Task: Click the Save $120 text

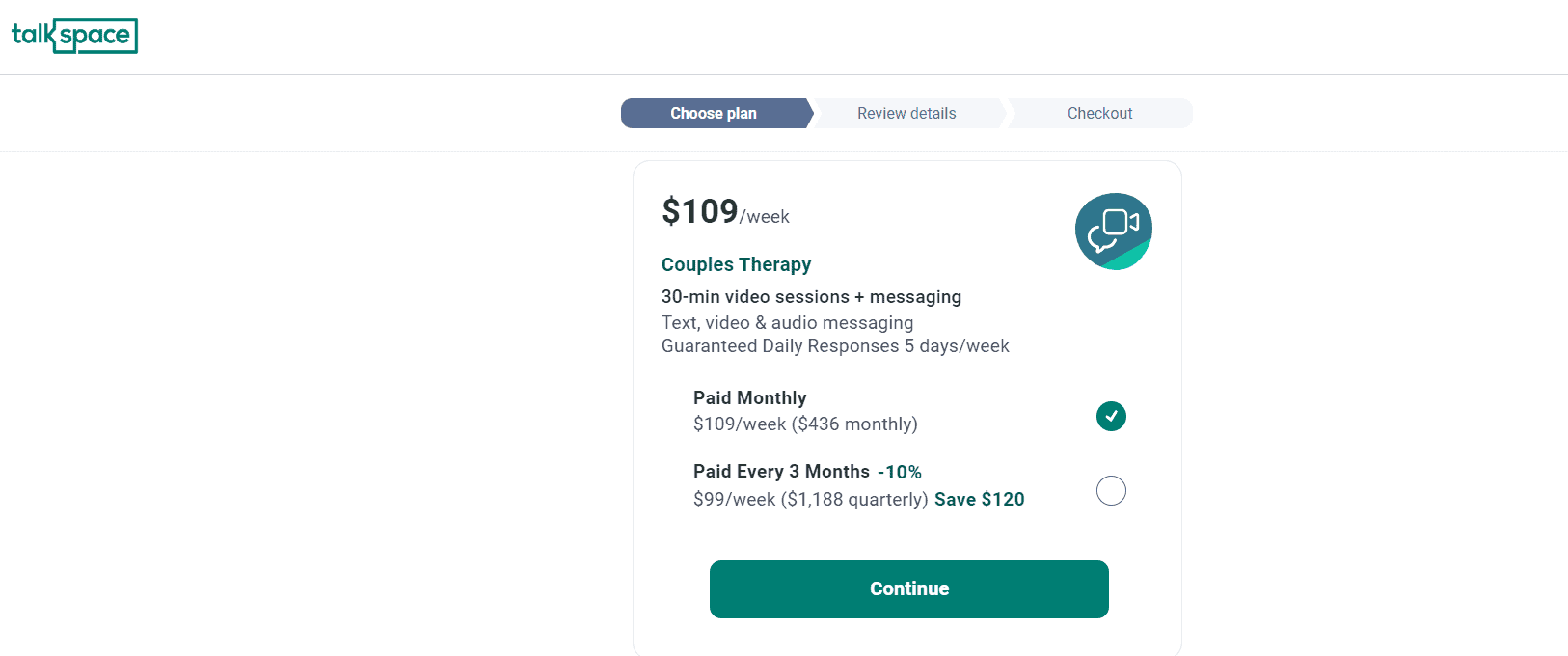Action: coord(979,500)
